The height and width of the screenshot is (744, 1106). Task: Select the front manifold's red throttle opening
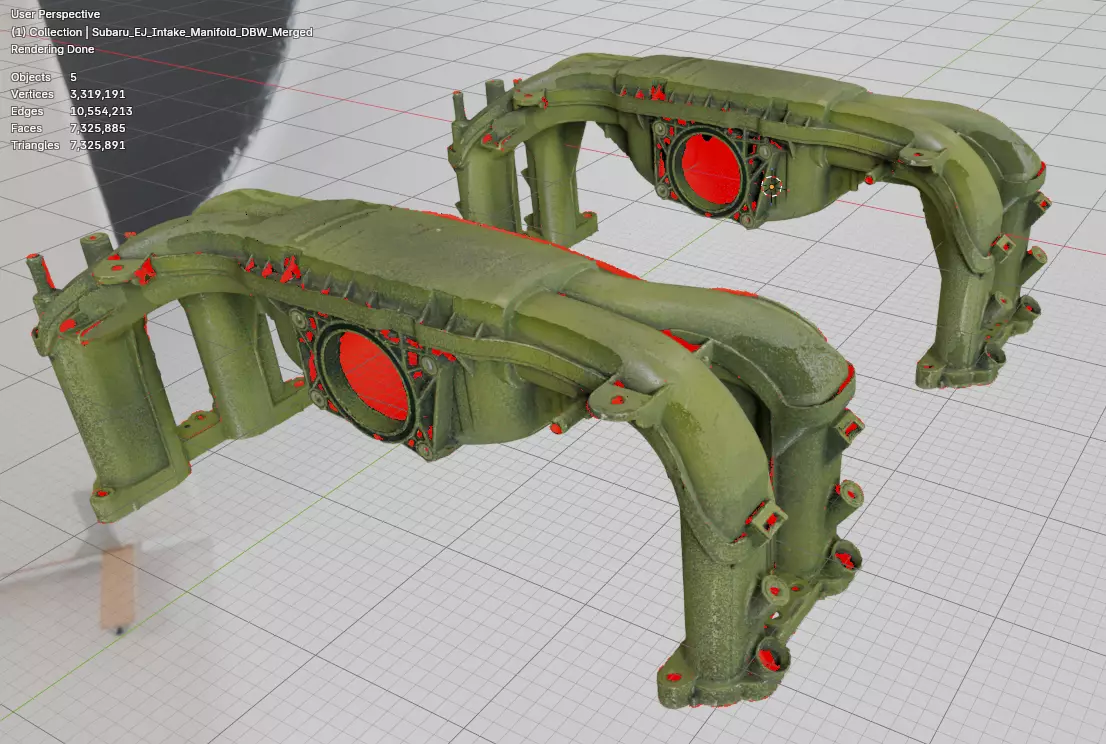(374, 374)
